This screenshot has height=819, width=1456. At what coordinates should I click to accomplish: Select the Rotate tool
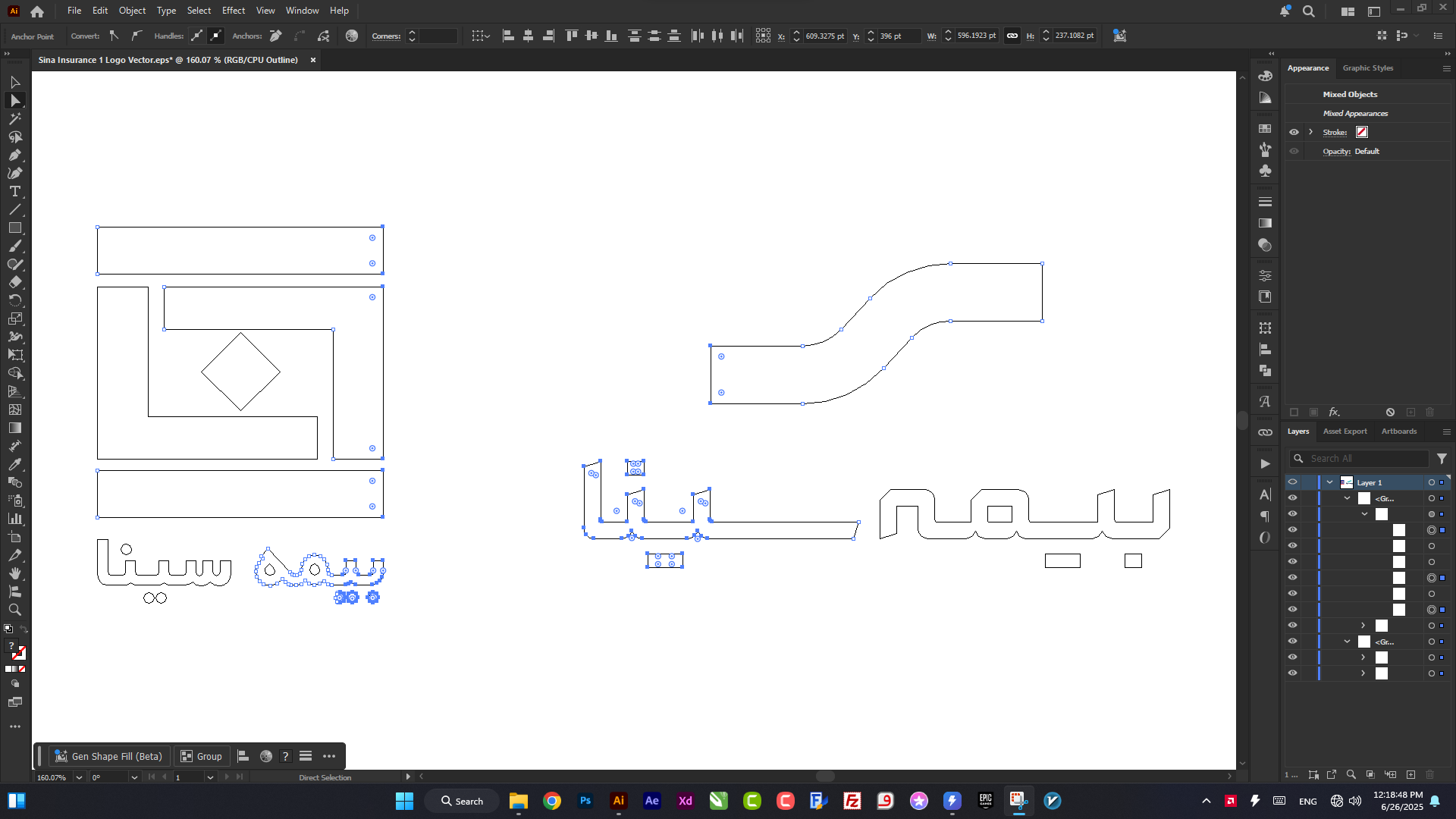[15, 300]
